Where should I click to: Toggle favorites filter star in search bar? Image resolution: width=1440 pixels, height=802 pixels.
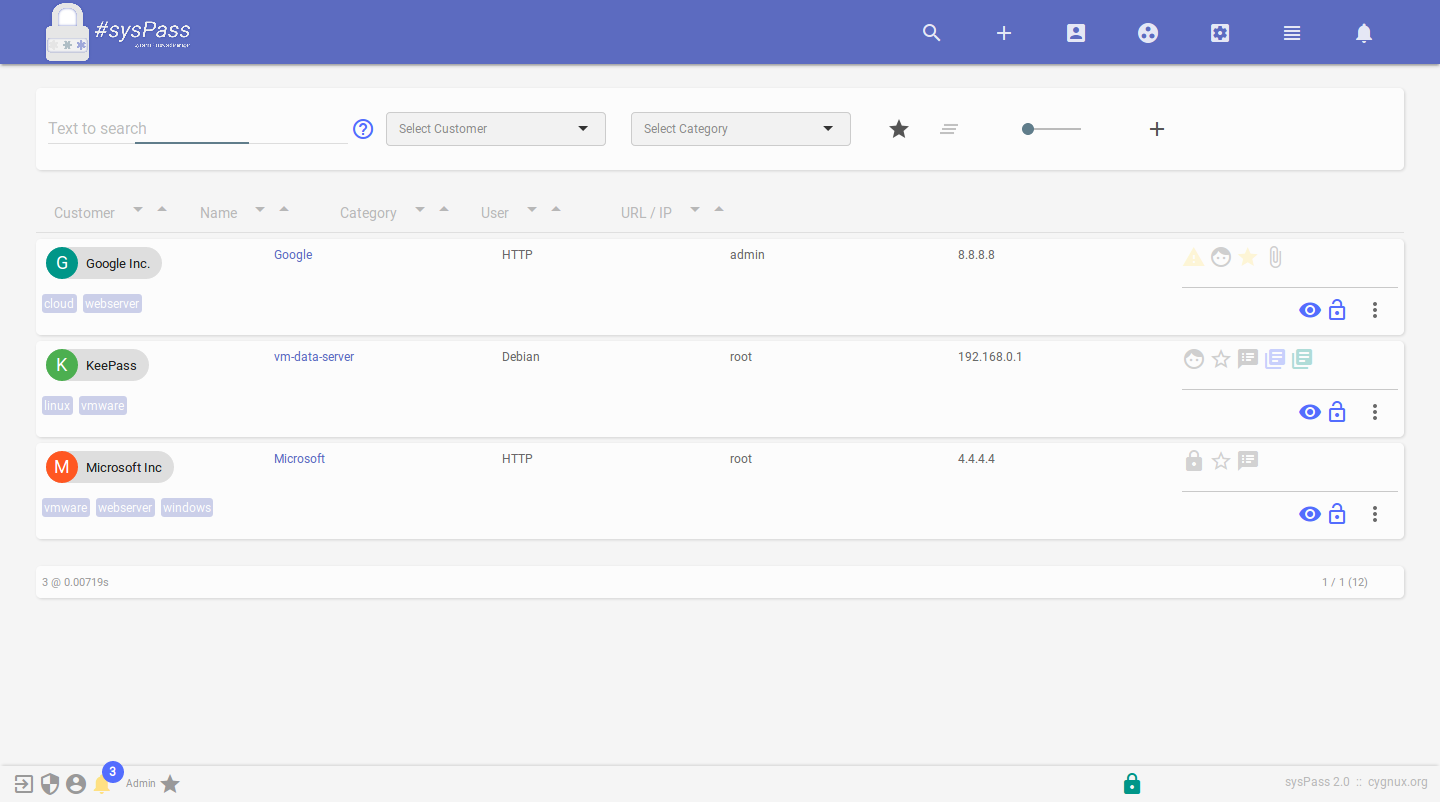(899, 129)
